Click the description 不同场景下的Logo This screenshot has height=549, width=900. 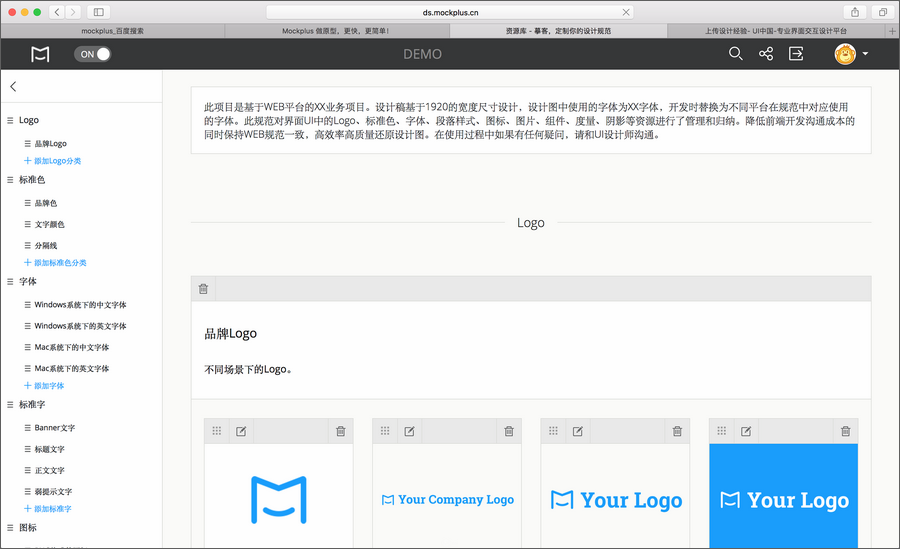tap(249, 369)
